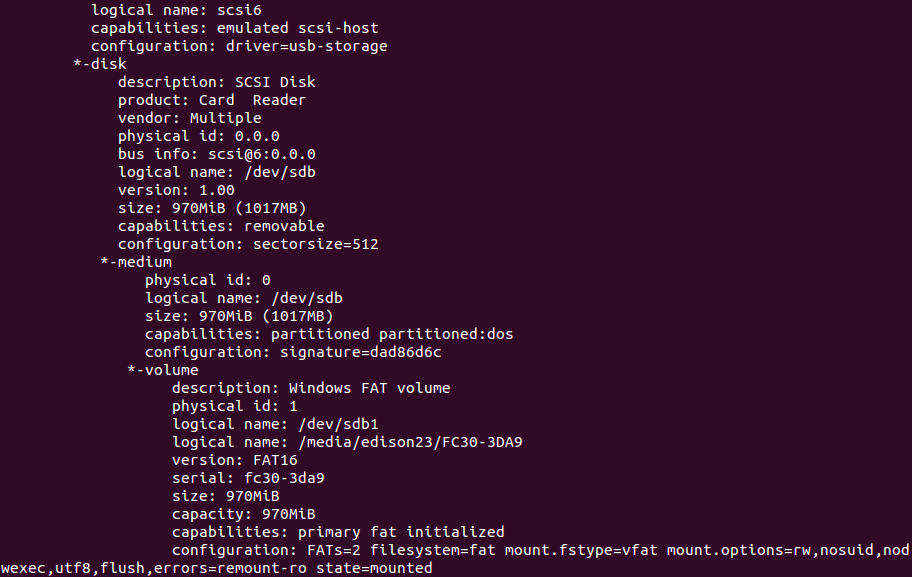Click 'sectorsize=512' configuration value
The height and width of the screenshot is (577, 912).
click(x=316, y=244)
